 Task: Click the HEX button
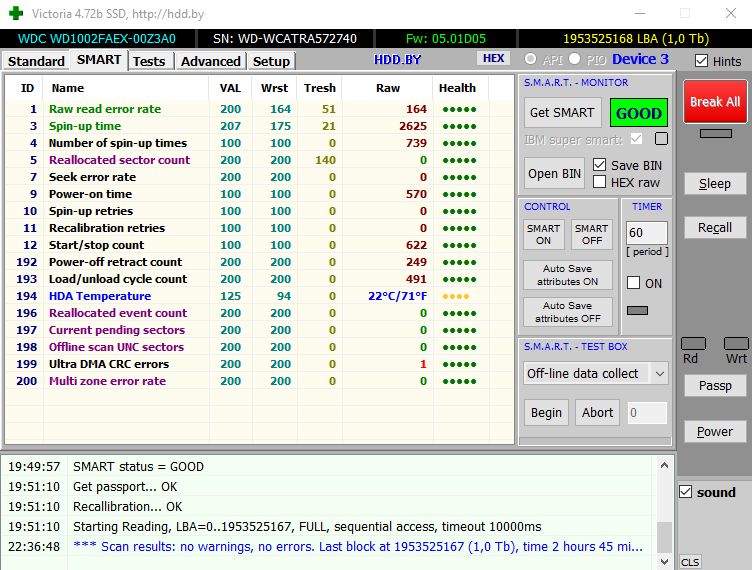494,58
